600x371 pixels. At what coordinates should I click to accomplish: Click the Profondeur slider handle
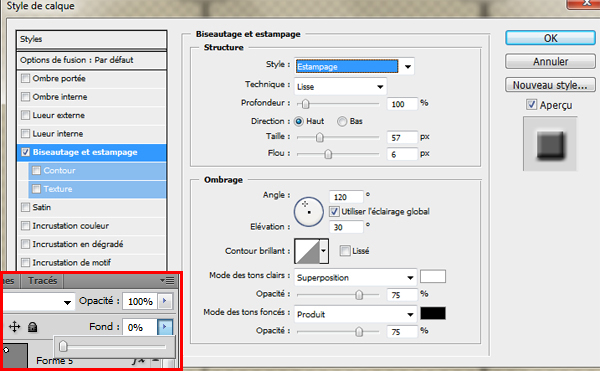tap(305, 104)
